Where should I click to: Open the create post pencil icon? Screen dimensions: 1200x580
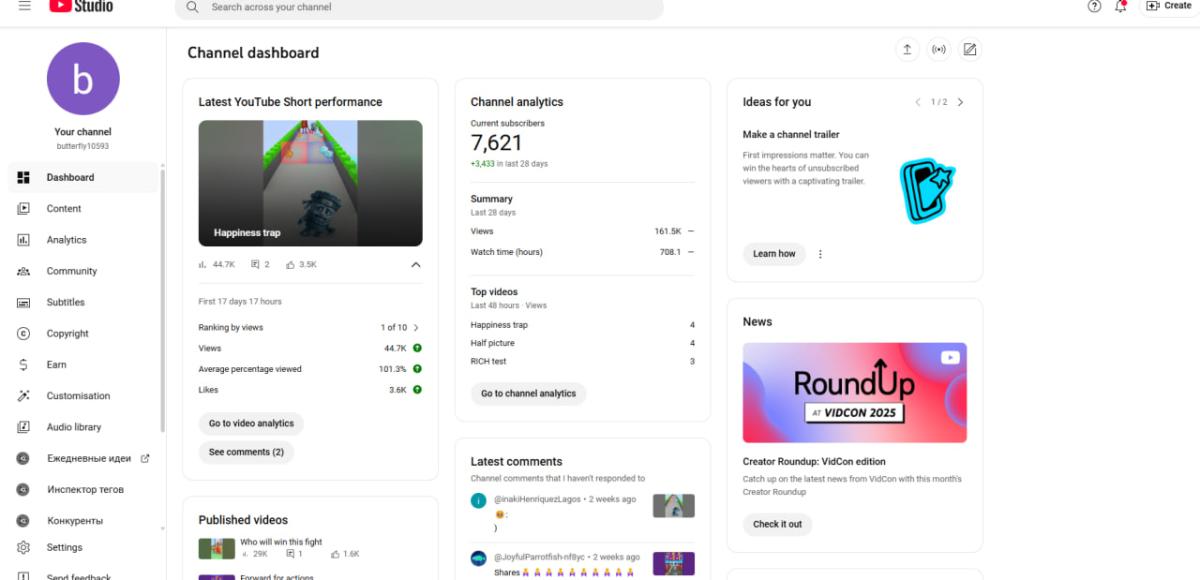tap(969, 50)
